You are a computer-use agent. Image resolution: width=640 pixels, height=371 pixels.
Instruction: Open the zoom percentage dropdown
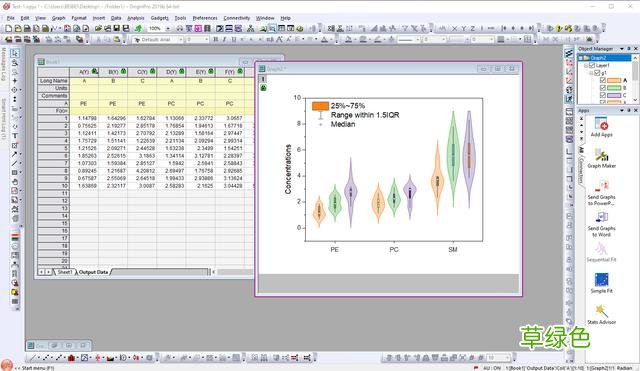click(168, 28)
